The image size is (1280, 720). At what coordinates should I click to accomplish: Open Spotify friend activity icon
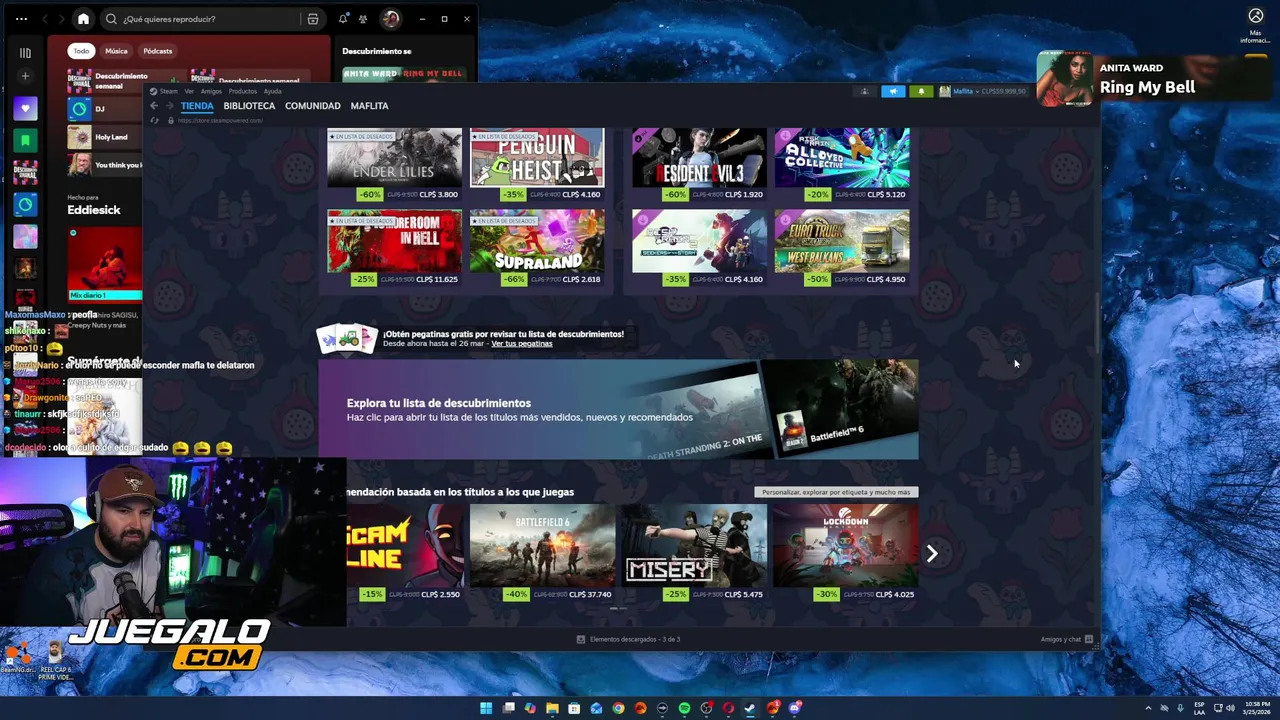362,19
